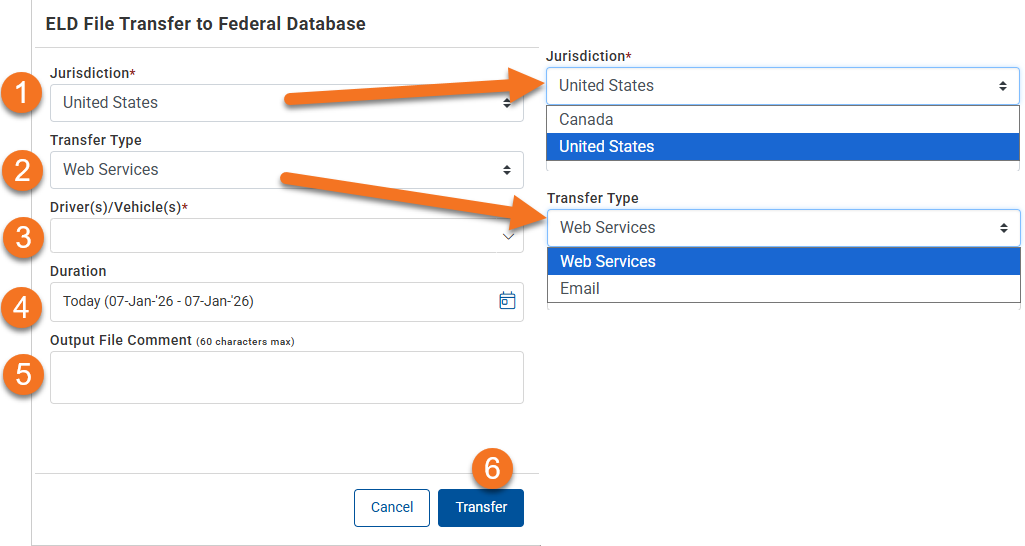Viewport: 1025px width, 546px height.
Task: Click the orange step 1 badge
Action: pyautogui.click(x=21, y=96)
